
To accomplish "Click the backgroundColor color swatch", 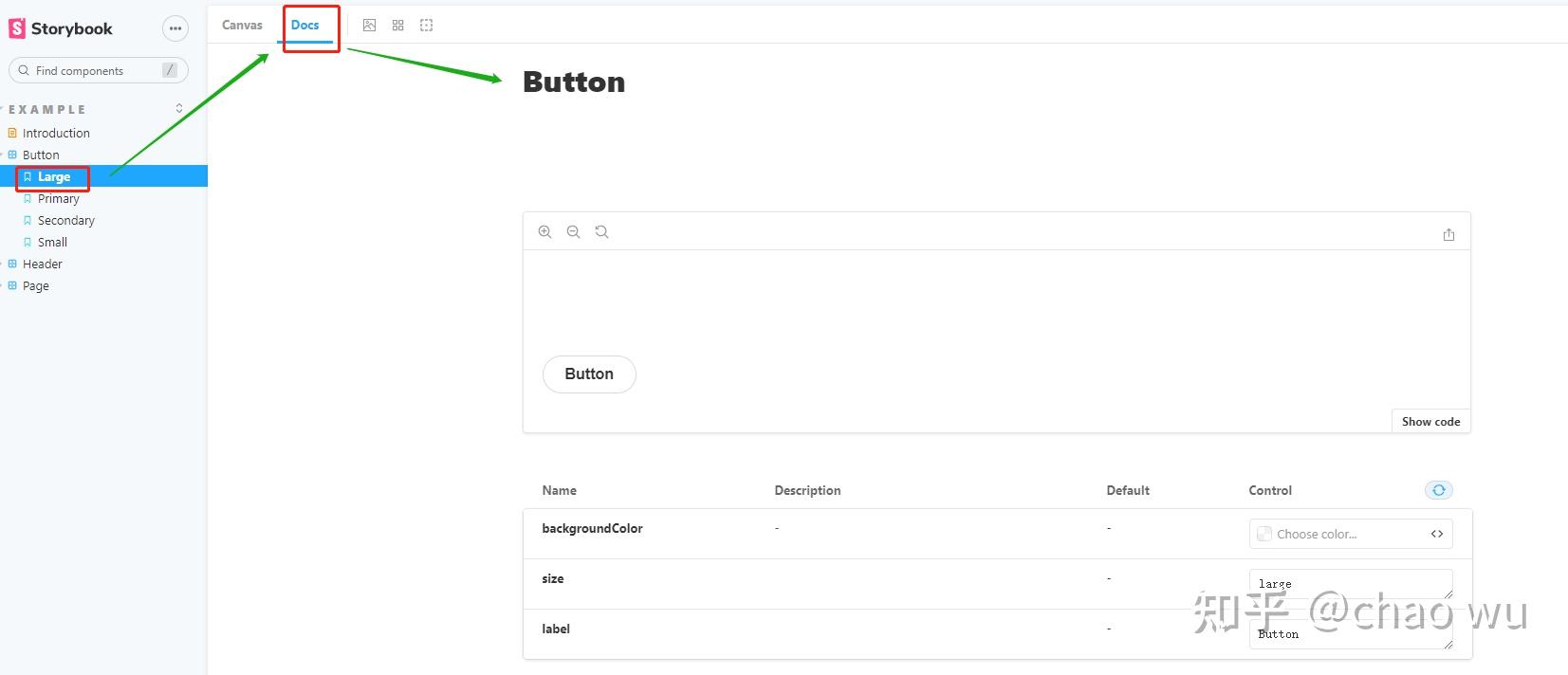I will tap(1264, 534).
